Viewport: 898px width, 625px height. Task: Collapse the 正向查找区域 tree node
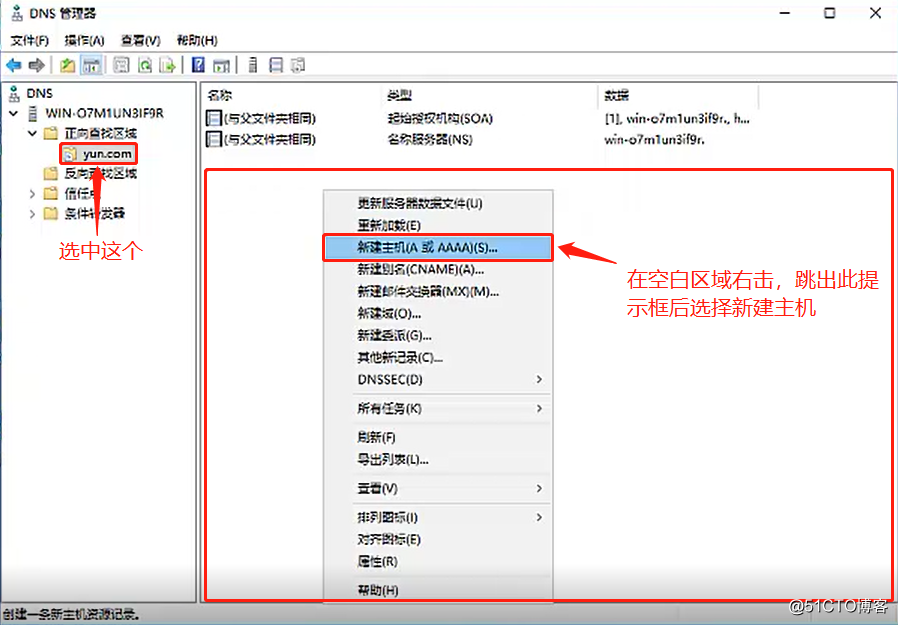click(x=32, y=133)
